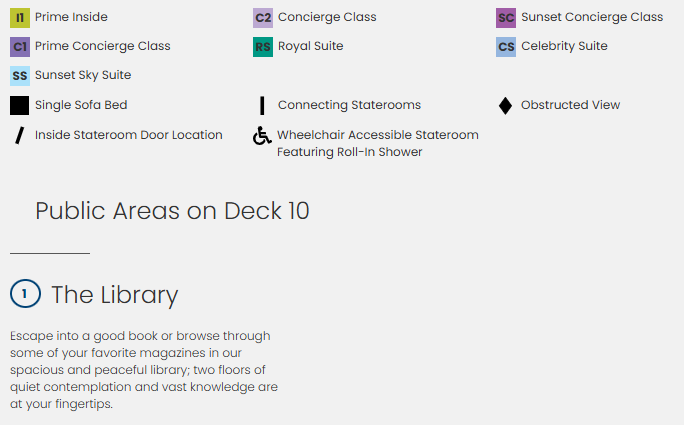Click the I1 Prime Inside badge icon
684x425 pixels.
coord(20,17)
